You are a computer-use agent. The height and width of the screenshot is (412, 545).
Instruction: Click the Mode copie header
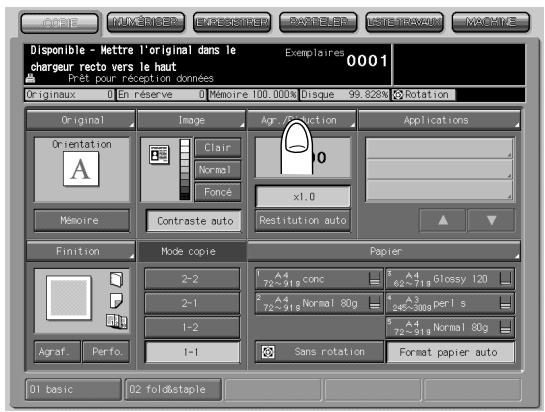click(x=192, y=251)
